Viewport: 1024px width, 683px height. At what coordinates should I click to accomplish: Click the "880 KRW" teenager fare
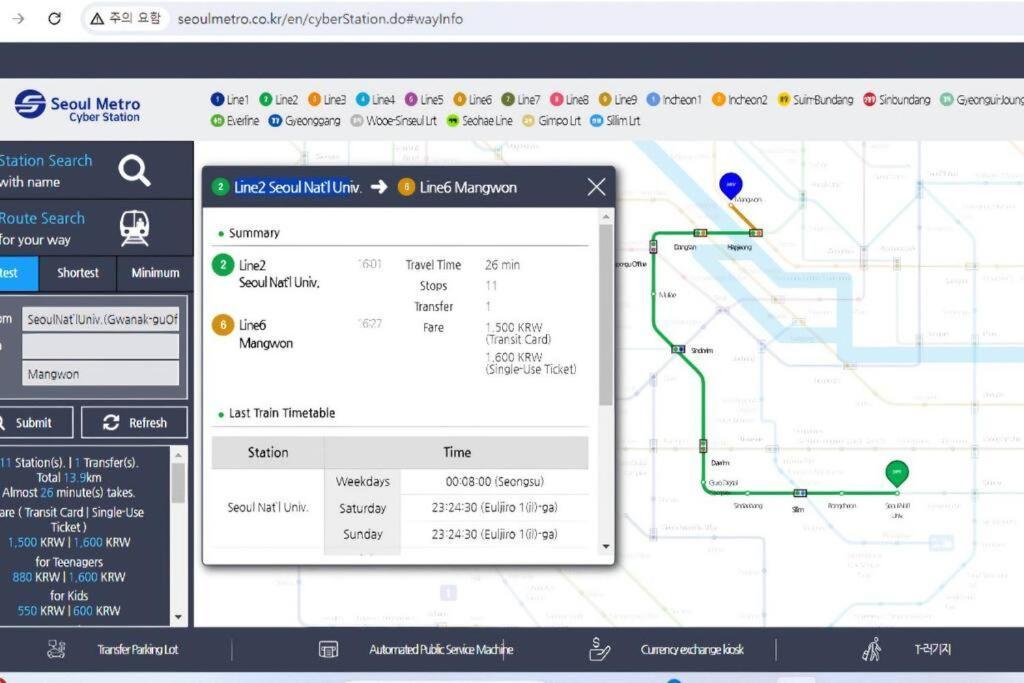coord(37,577)
